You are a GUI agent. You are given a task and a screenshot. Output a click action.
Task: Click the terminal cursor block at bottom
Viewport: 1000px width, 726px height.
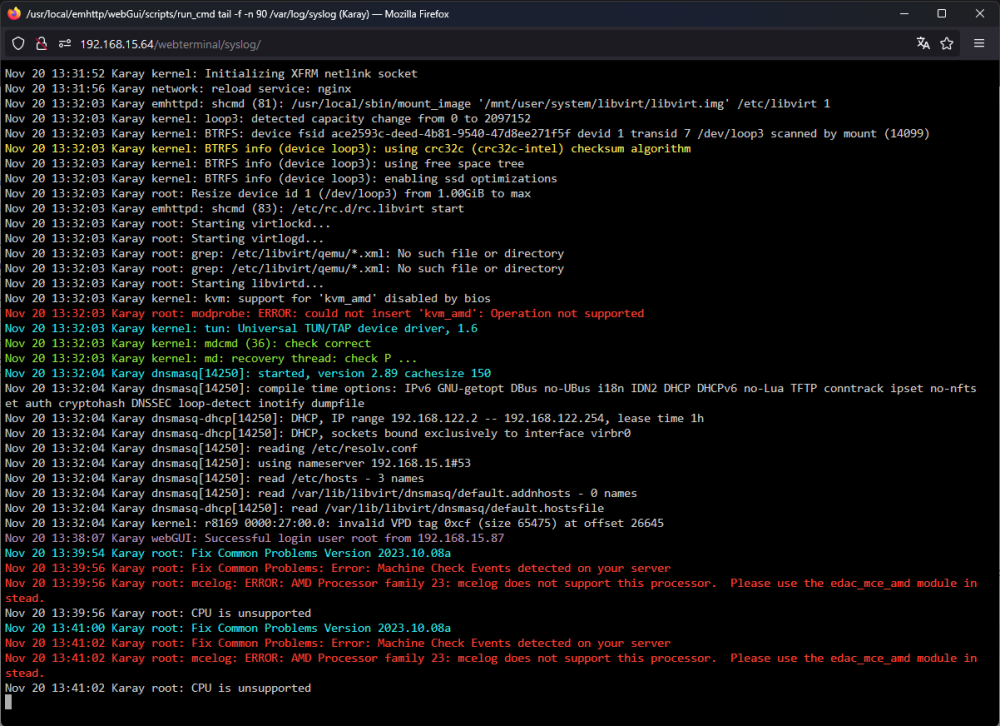coord(8,702)
